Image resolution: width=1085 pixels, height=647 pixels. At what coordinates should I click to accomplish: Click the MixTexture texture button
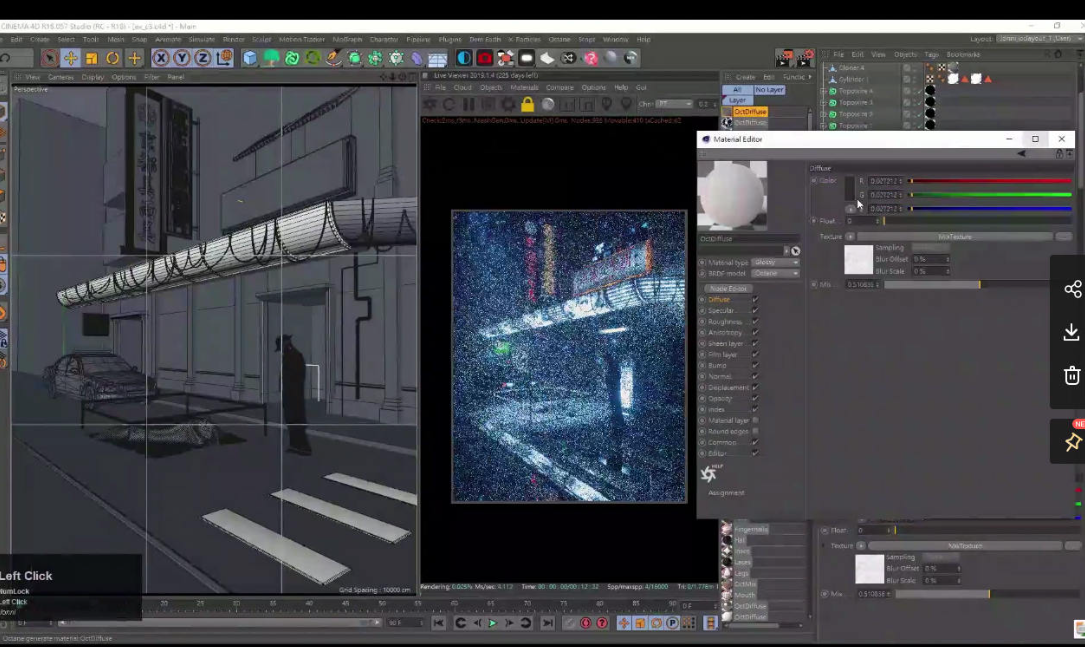(x=954, y=237)
